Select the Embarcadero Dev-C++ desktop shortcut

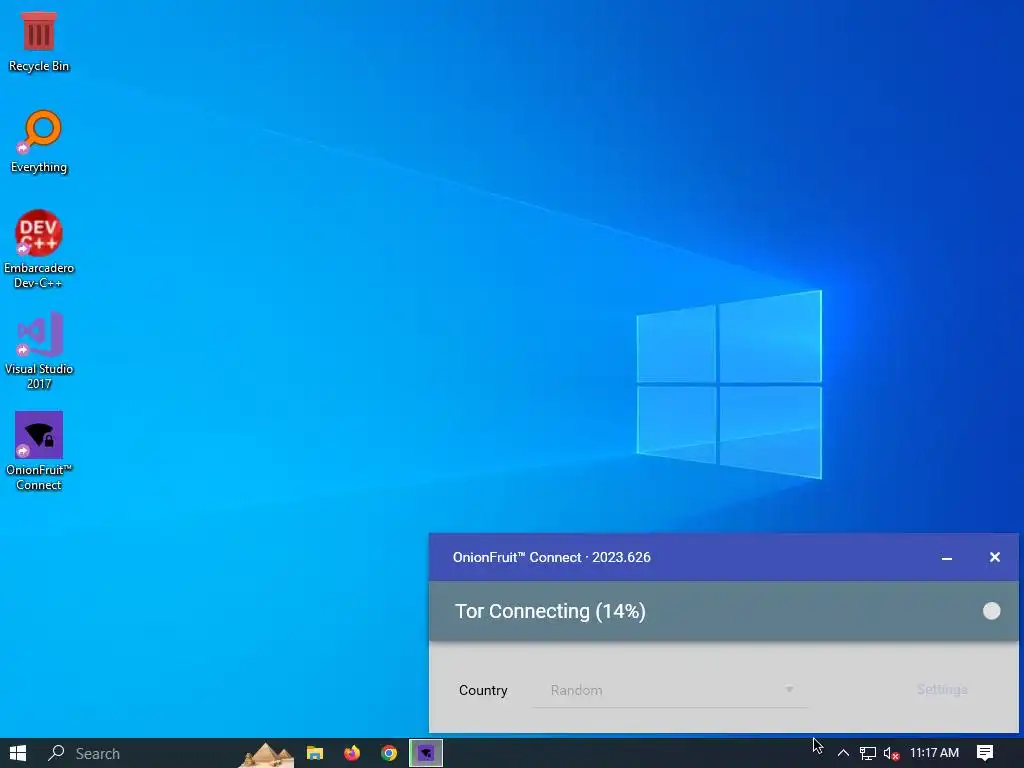pyautogui.click(x=39, y=249)
